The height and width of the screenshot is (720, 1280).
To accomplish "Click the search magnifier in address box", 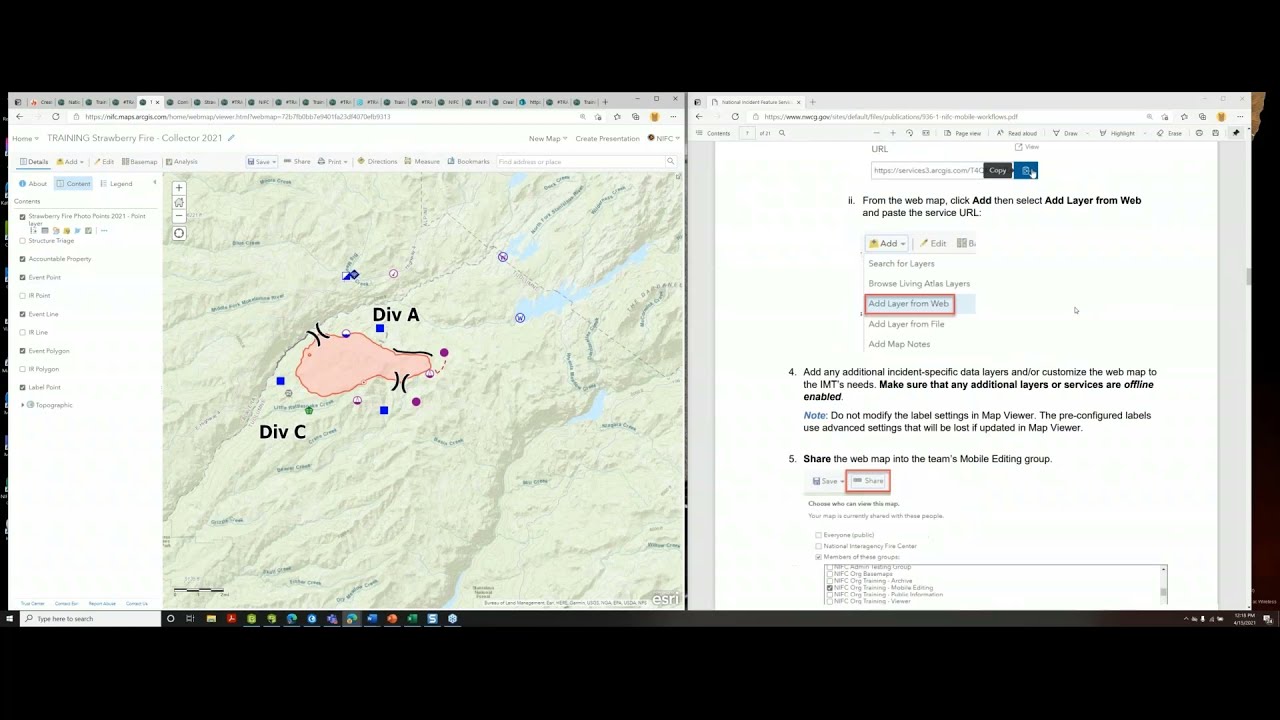I will click(x=670, y=161).
